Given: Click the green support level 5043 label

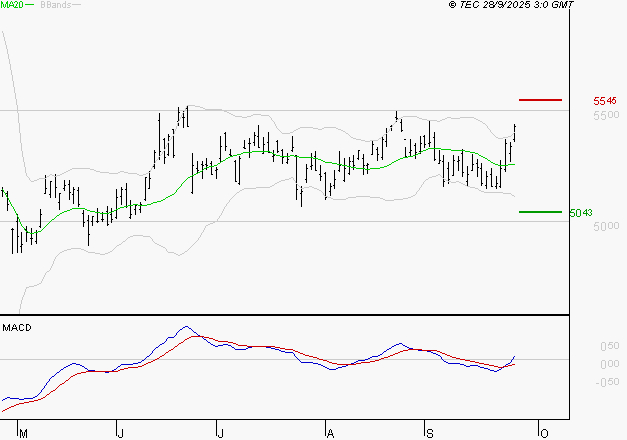Looking at the screenshot, I should coord(581,213).
